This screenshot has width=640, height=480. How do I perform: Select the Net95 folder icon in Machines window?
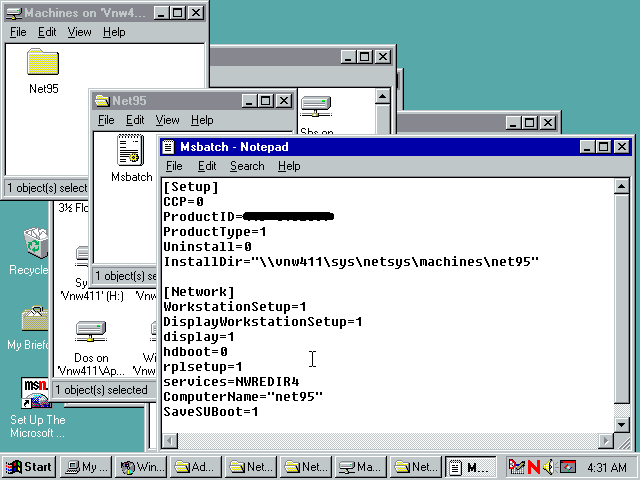tap(43, 62)
